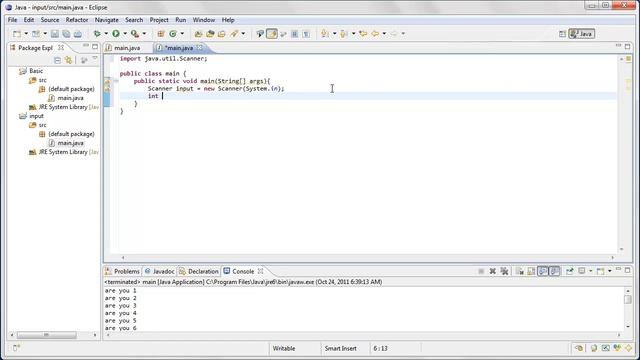Image resolution: width=640 pixels, height=360 pixels.
Task: Click the Search flashlight toolbar icon
Action: point(234,34)
